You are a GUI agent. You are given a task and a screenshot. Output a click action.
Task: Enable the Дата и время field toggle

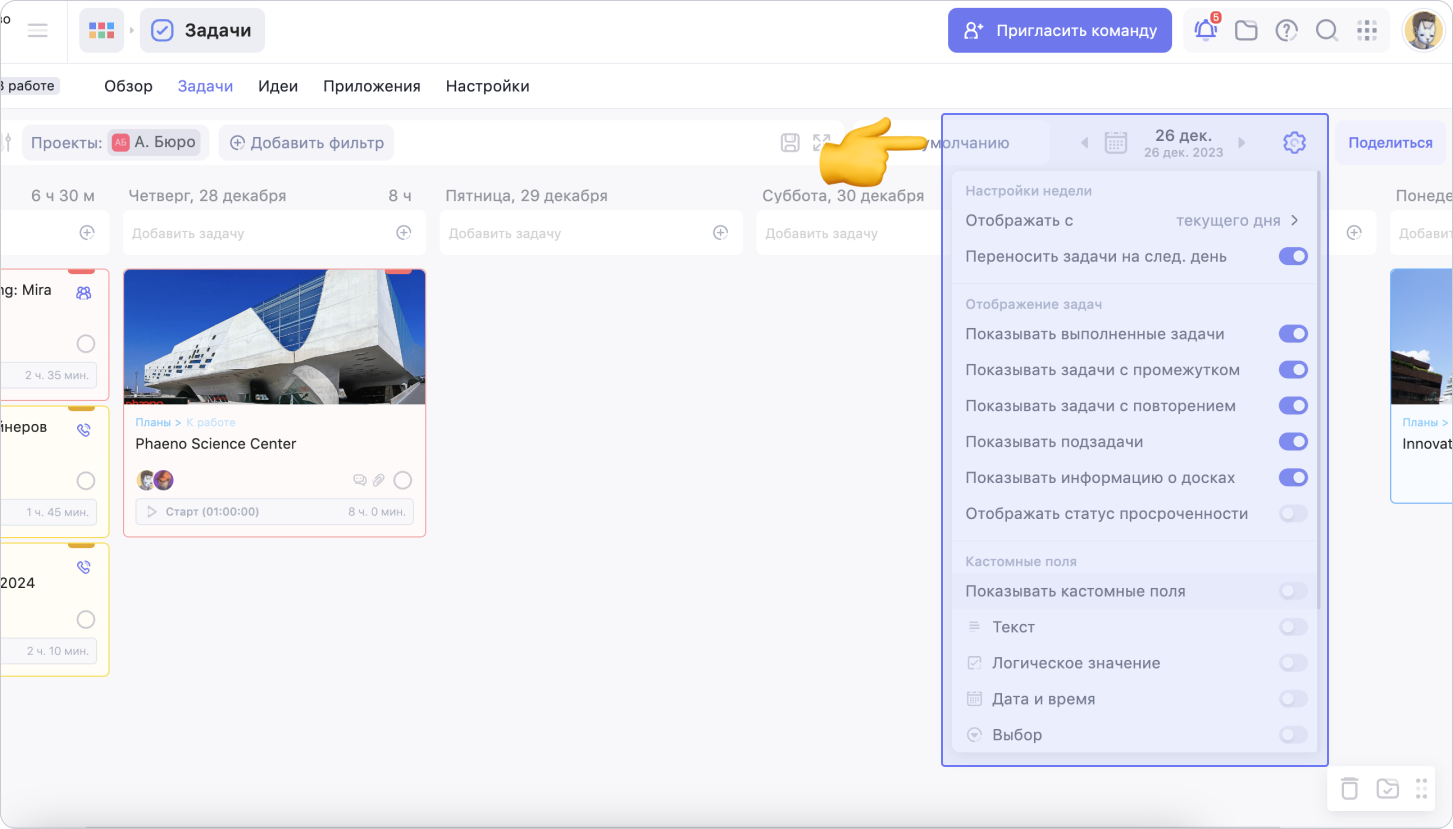(x=1293, y=699)
